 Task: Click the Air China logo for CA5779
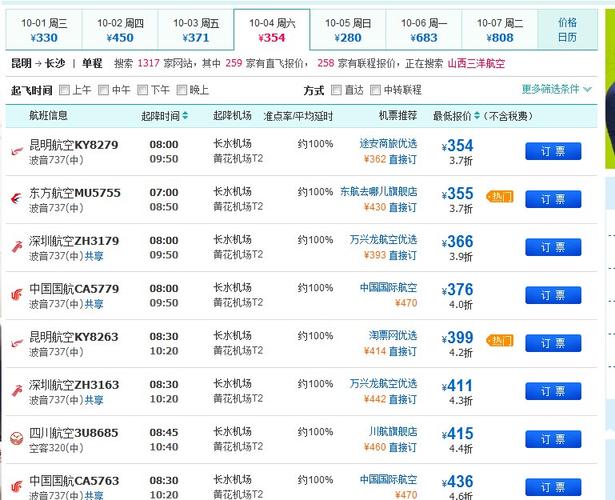click(16, 295)
